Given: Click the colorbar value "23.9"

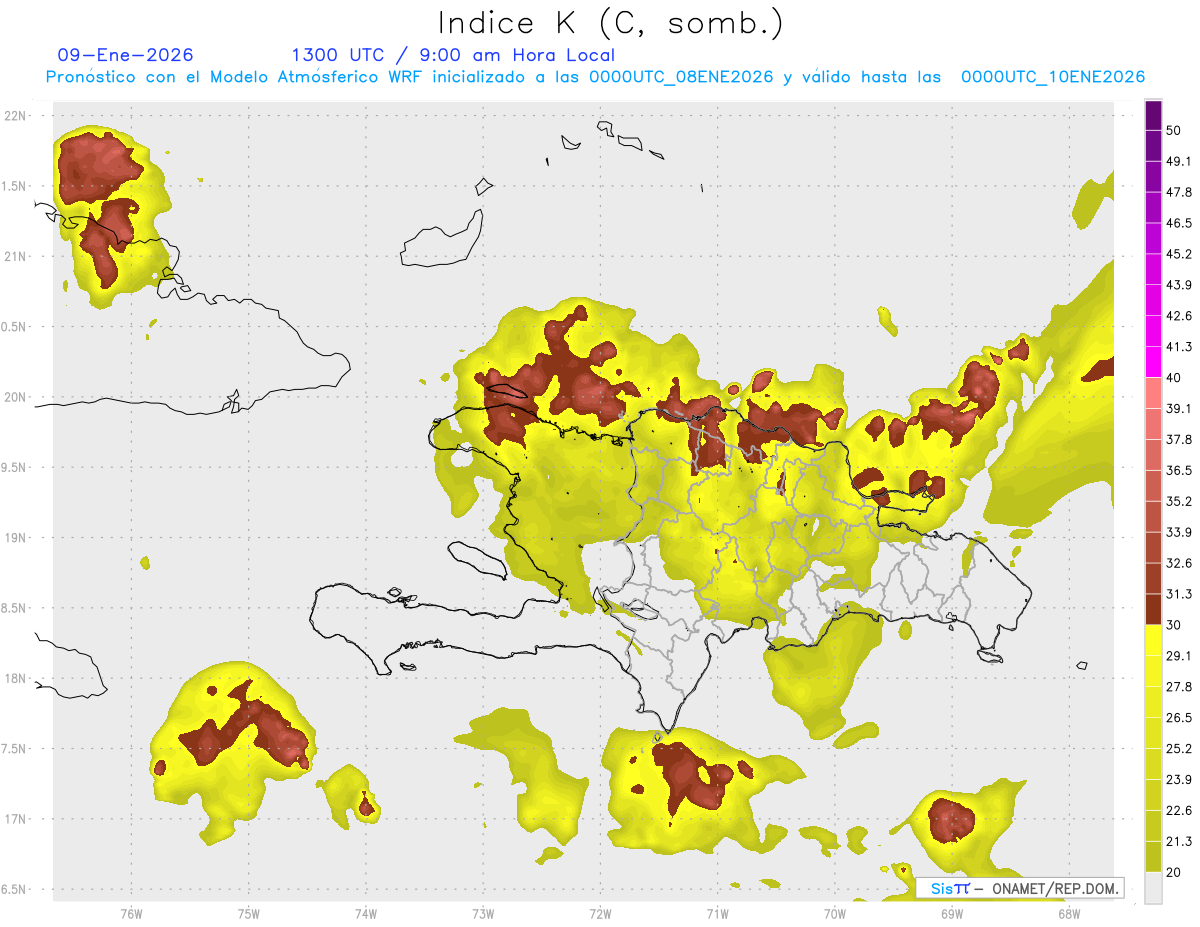Looking at the screenshot, I should click(x=1179, y=780).
